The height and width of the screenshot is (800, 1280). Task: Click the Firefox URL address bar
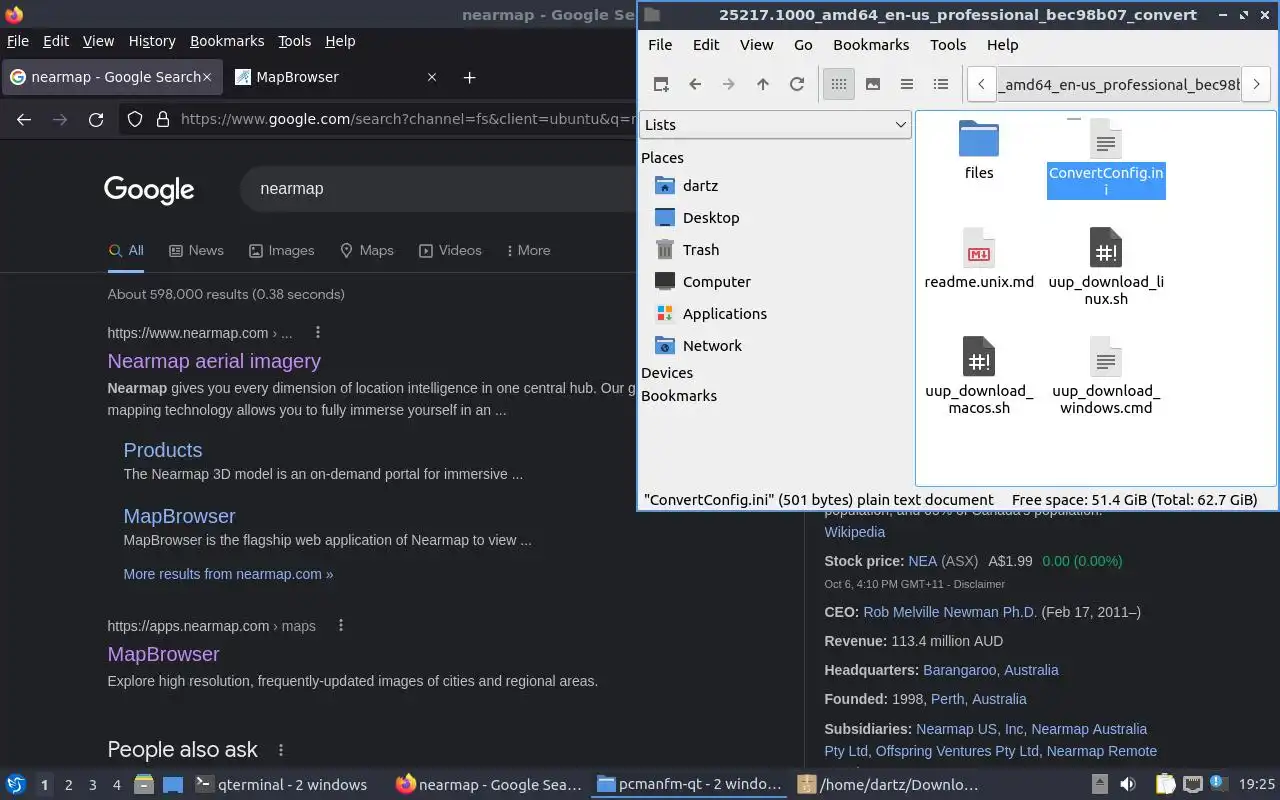pos(408,120)
